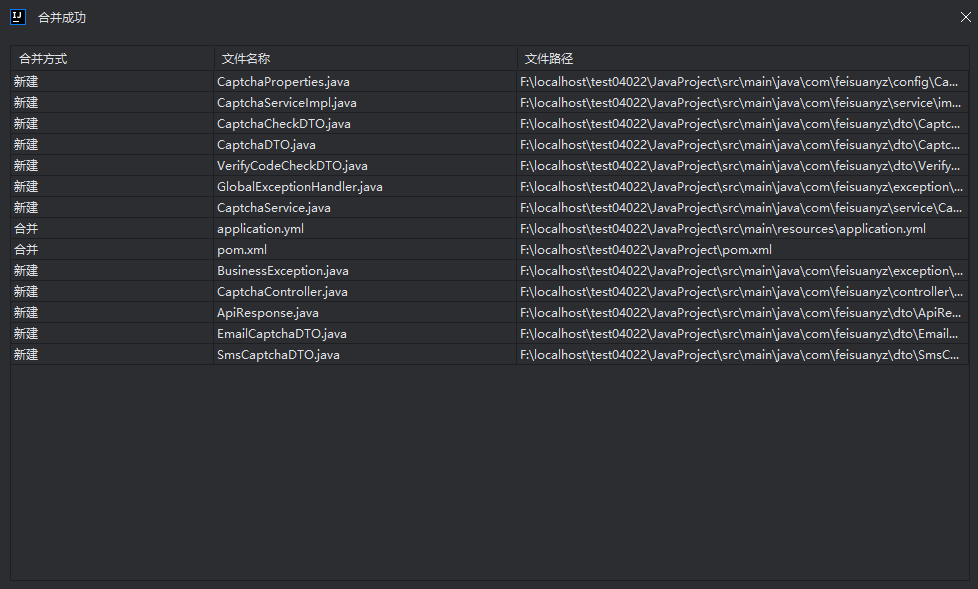The width and height of the screenshot is (978, 589).
Task: Select the CaptchaProperties.java row
Action: tap(283, 82)
